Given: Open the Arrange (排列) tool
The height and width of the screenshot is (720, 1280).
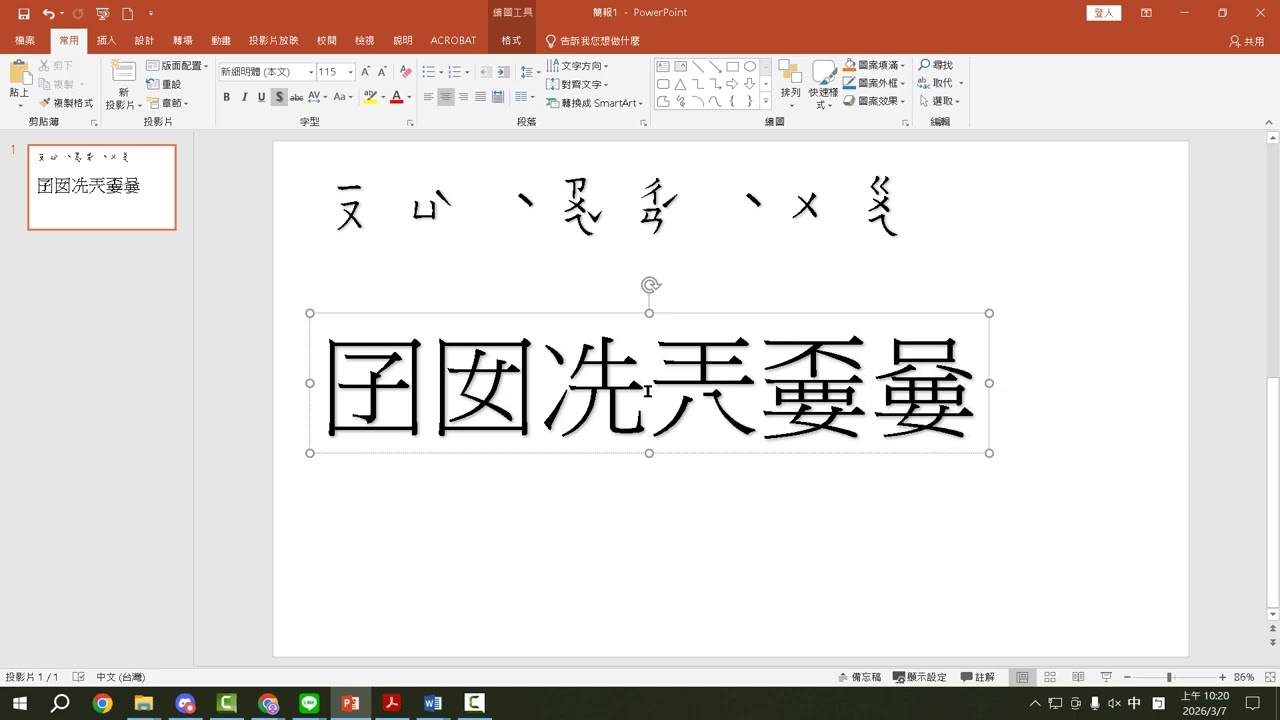Looking at the screenshot, I should 790,84.
